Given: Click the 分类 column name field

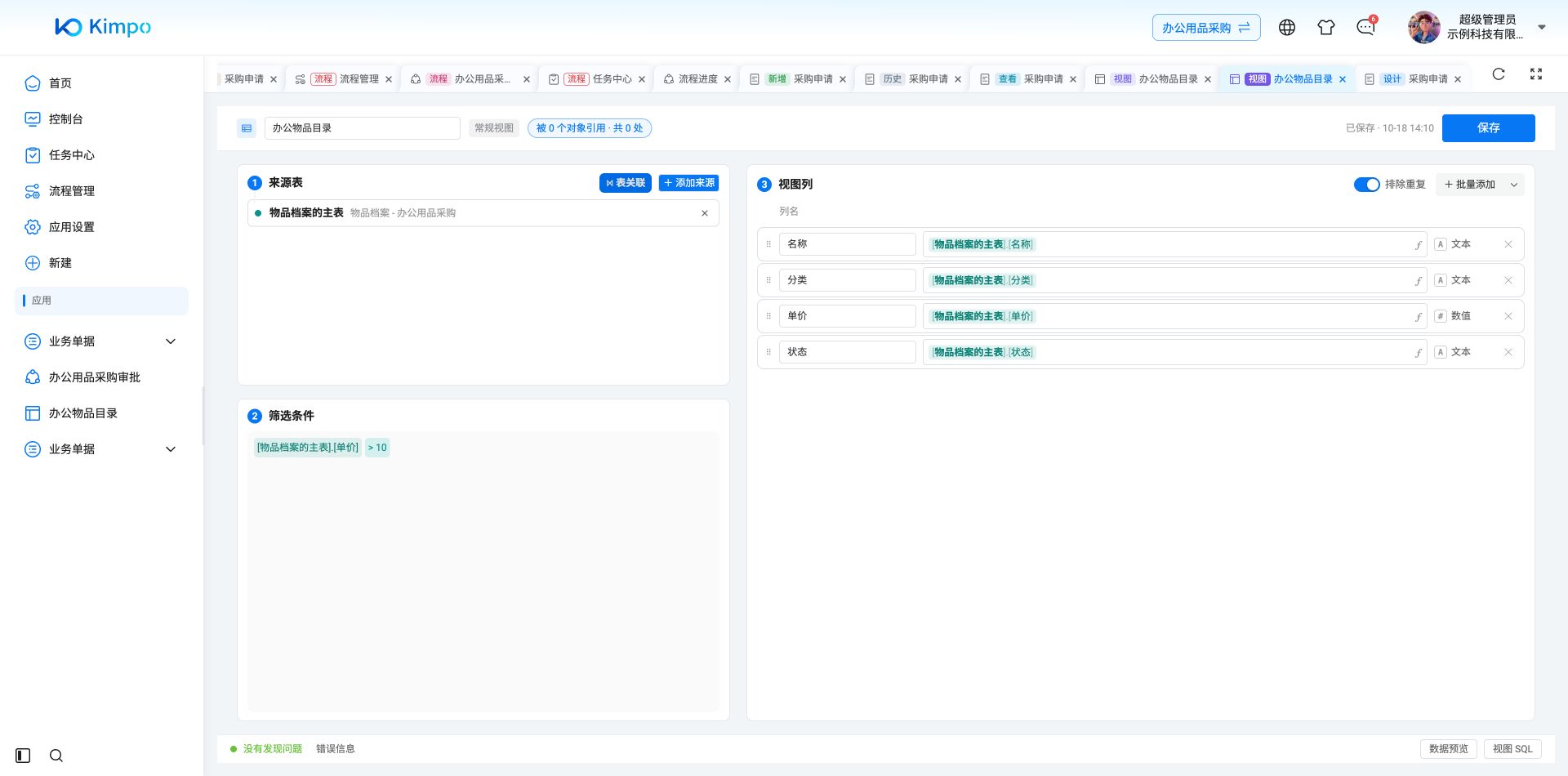Looking at the screenshot, I should pyautogui.click(x=847, y=280).
